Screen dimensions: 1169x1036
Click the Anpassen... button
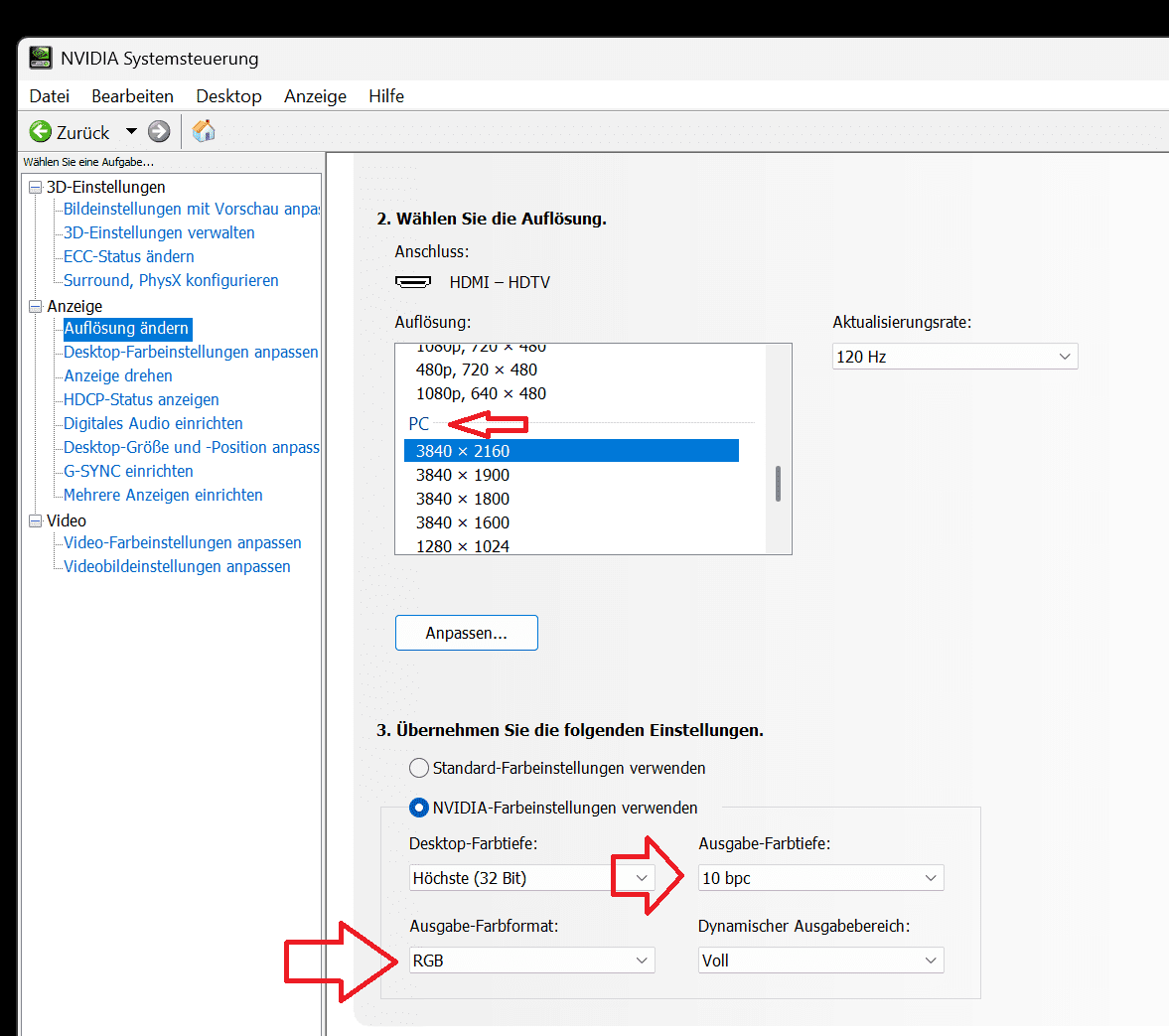coord(467,633)
